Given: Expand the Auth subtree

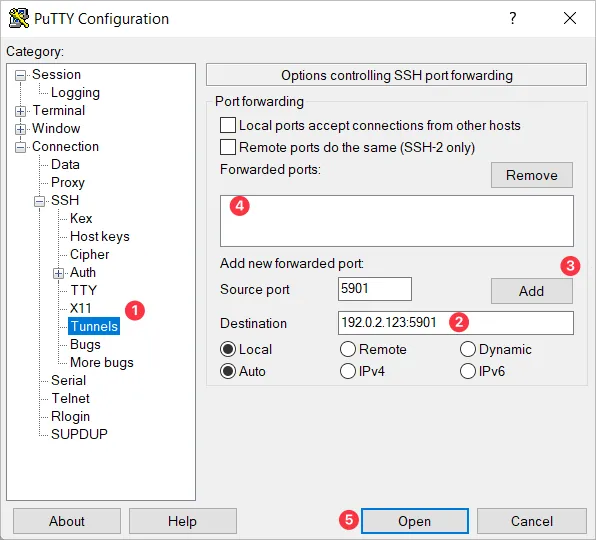Looking at the screenshot, I should point(58,273).
